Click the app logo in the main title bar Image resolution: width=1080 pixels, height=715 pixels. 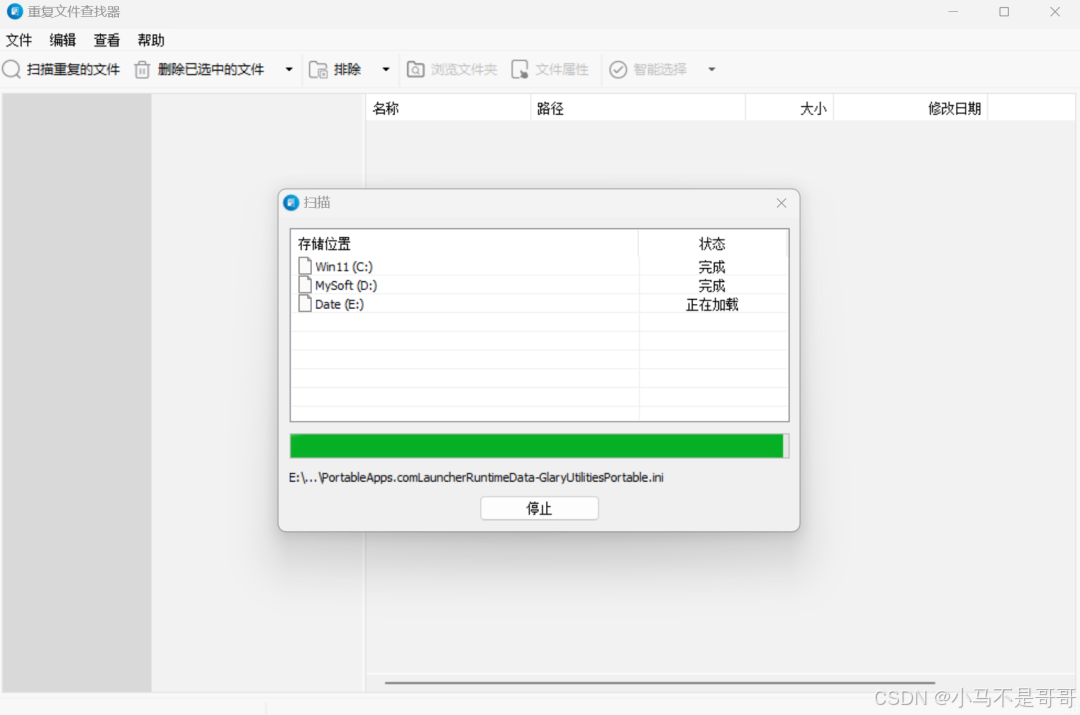point(14,12)
